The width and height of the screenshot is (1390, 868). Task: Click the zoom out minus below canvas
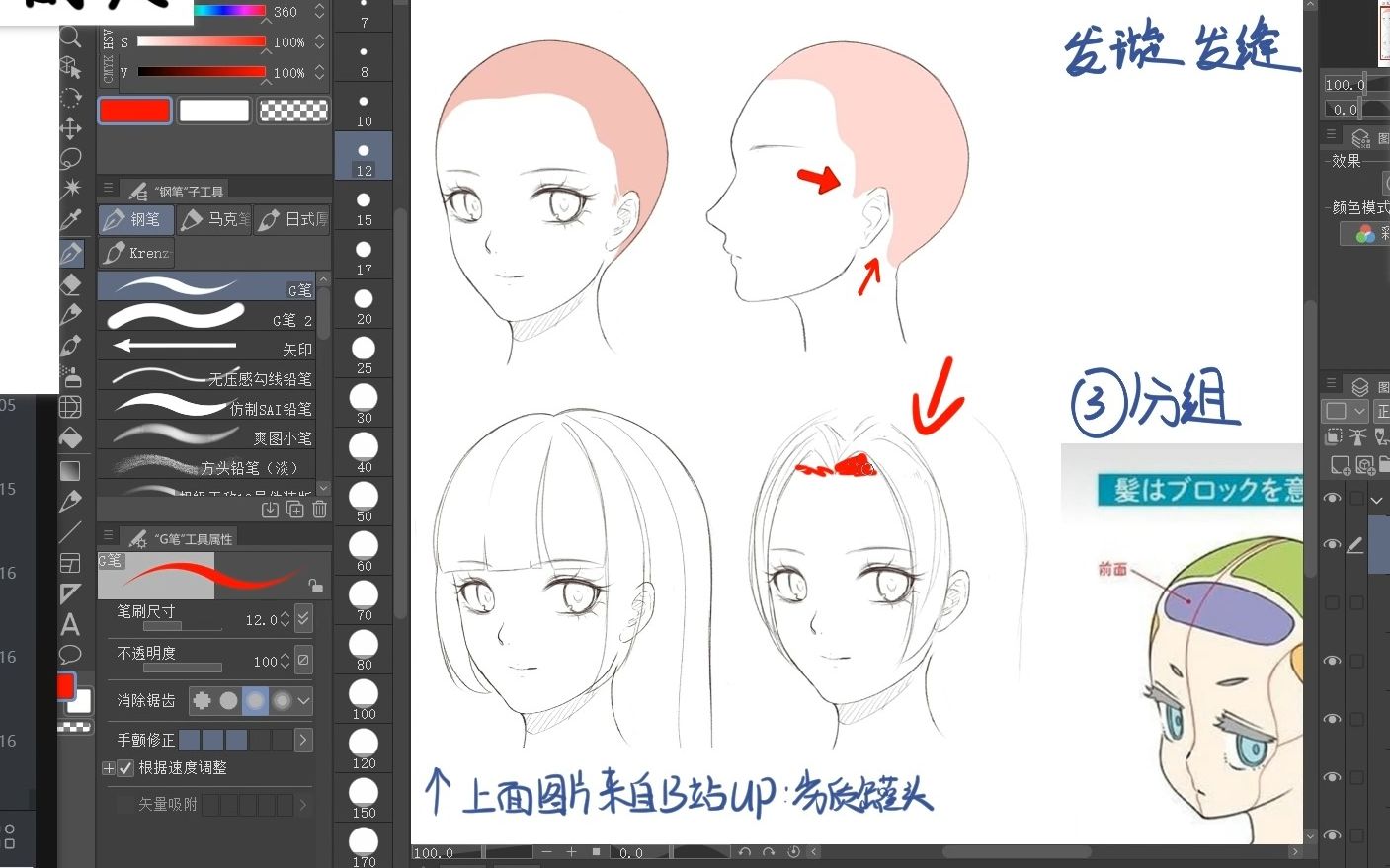pos(547,851)
